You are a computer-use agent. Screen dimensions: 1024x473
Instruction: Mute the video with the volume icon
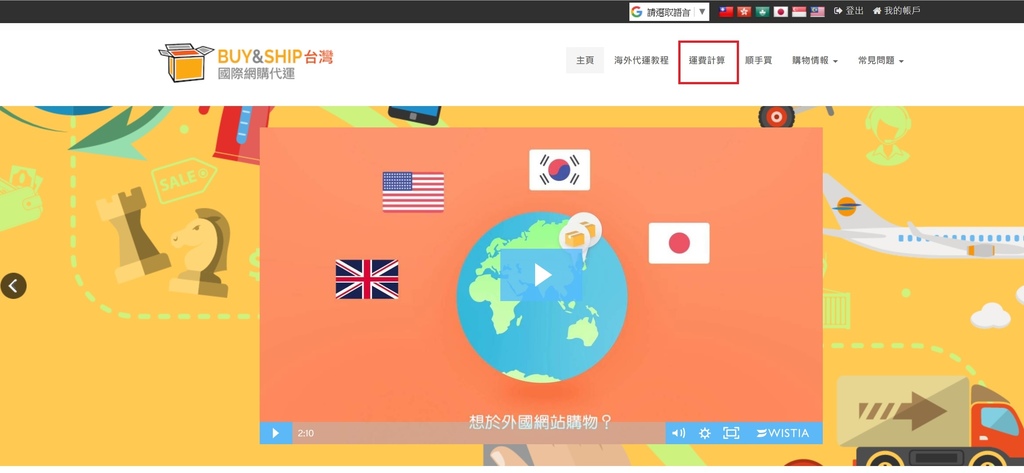click(x=678, y=433)
